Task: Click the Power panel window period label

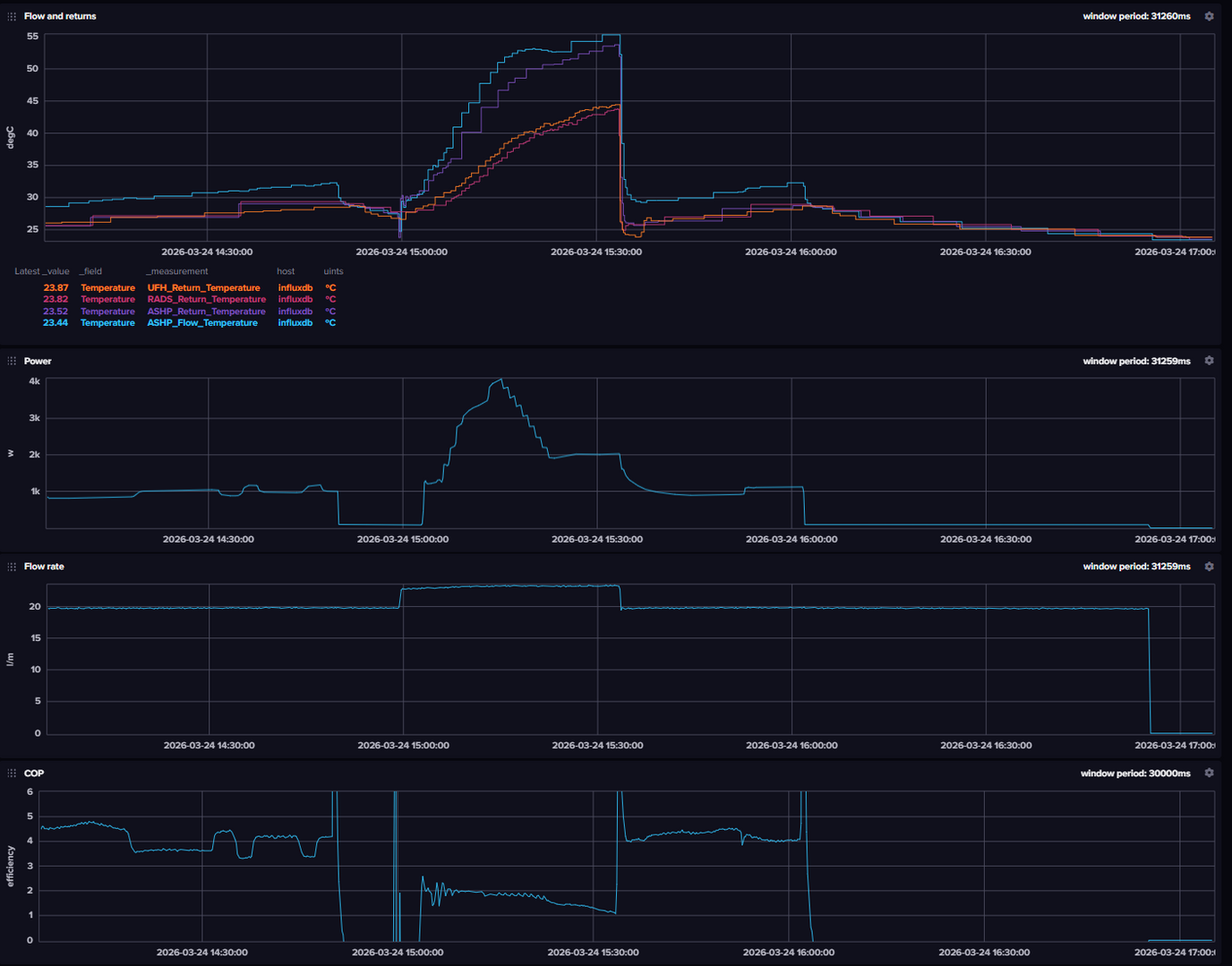Action: (x=1136, y=361)
